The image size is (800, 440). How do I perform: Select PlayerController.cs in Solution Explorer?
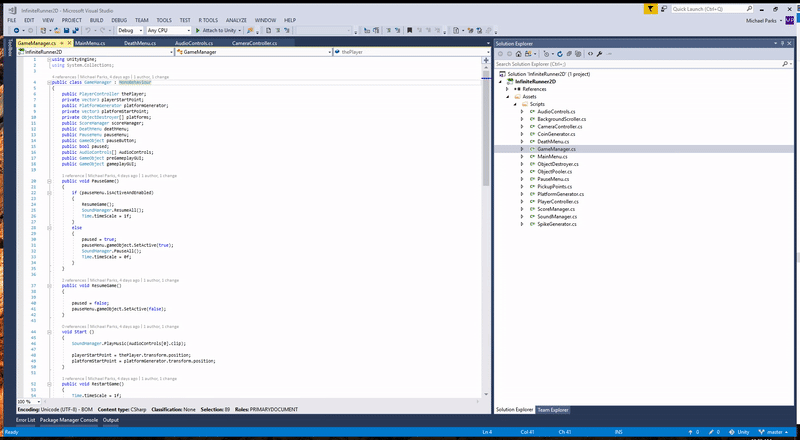point(558,201)
